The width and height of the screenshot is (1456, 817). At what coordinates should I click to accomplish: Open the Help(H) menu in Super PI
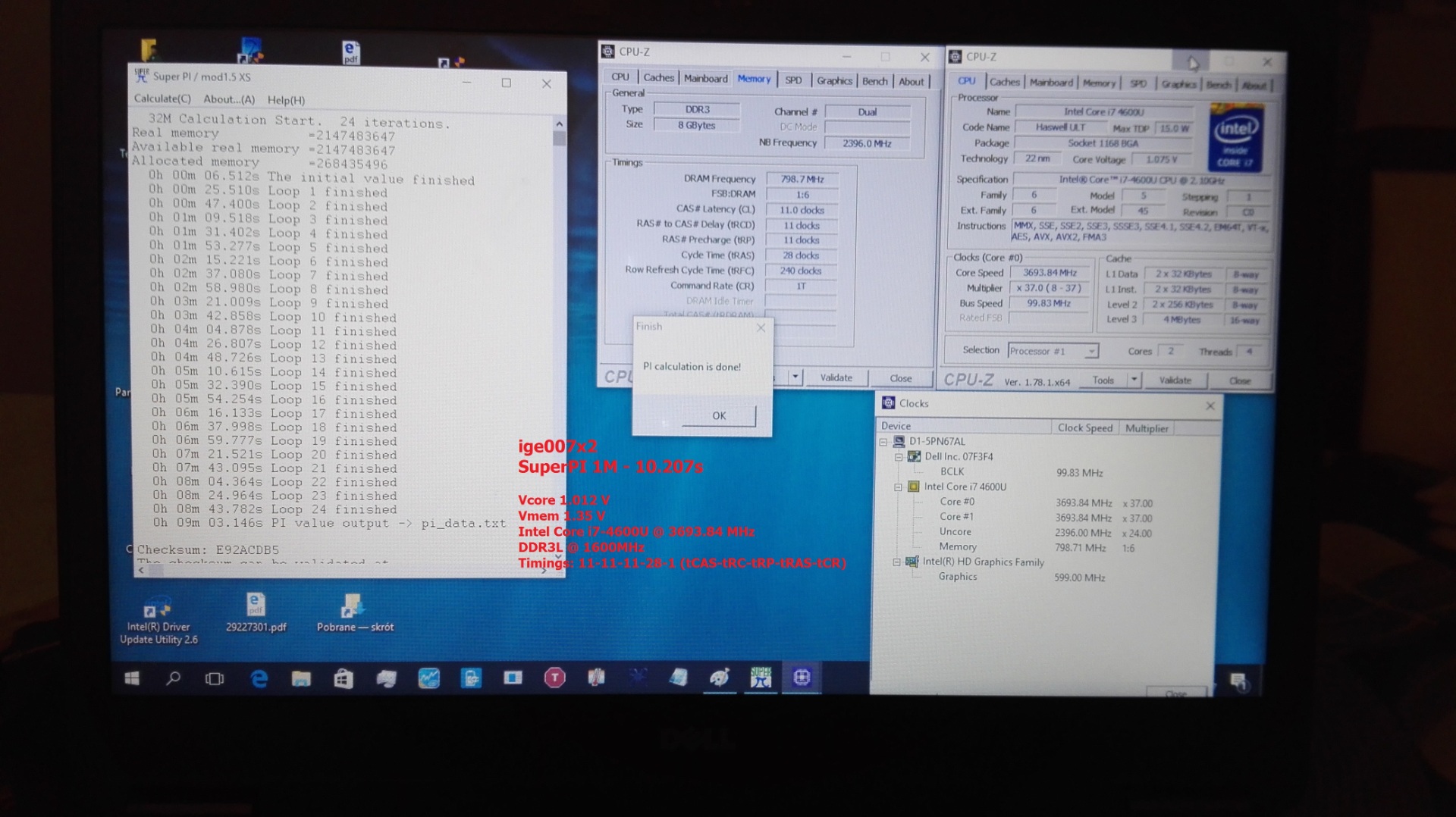(x=286, y=100)
